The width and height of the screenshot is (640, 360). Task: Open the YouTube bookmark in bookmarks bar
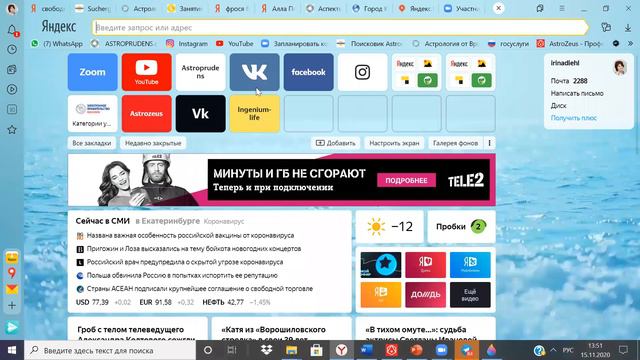[x=235, y=44]
